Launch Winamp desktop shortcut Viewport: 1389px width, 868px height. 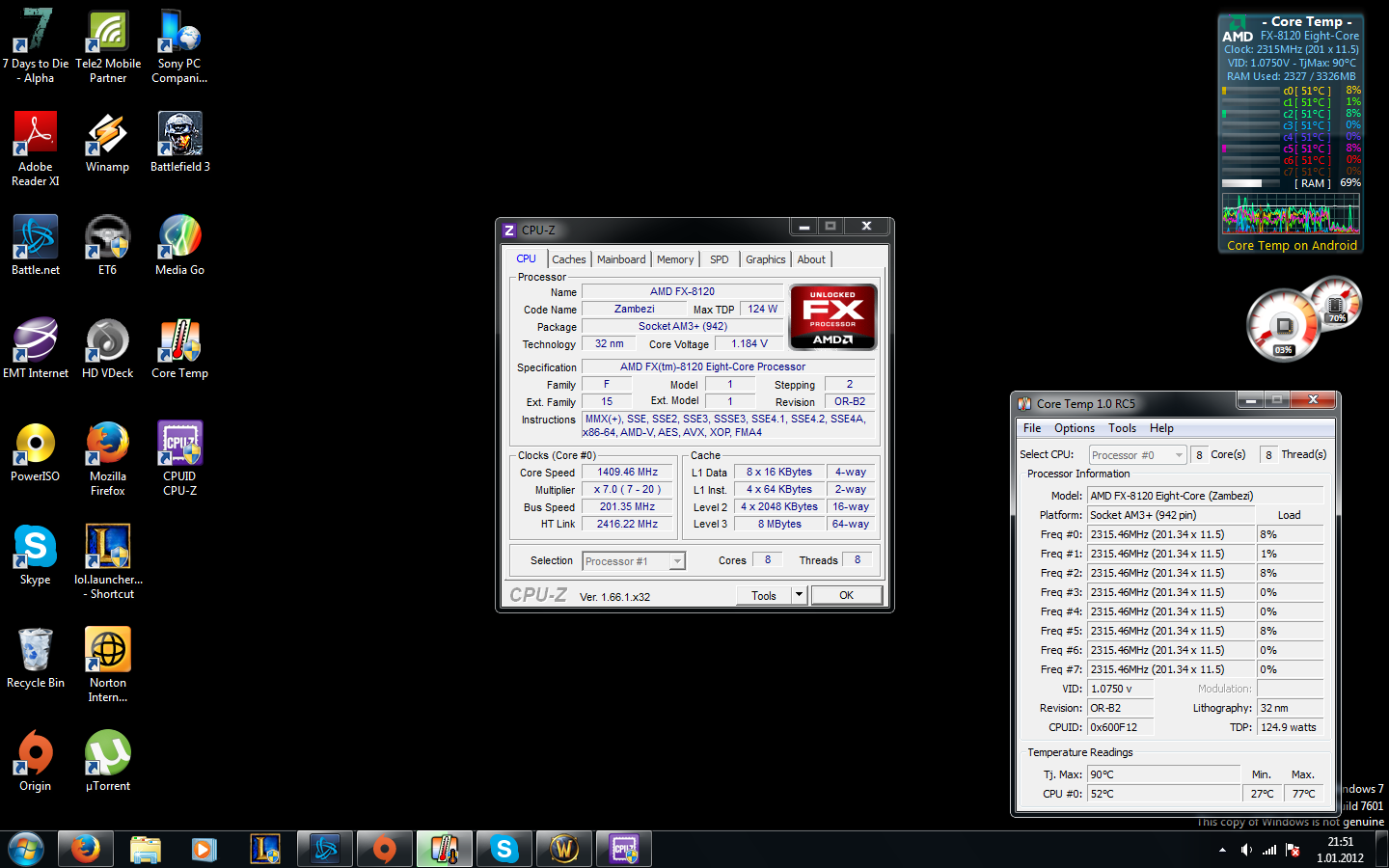108,143
